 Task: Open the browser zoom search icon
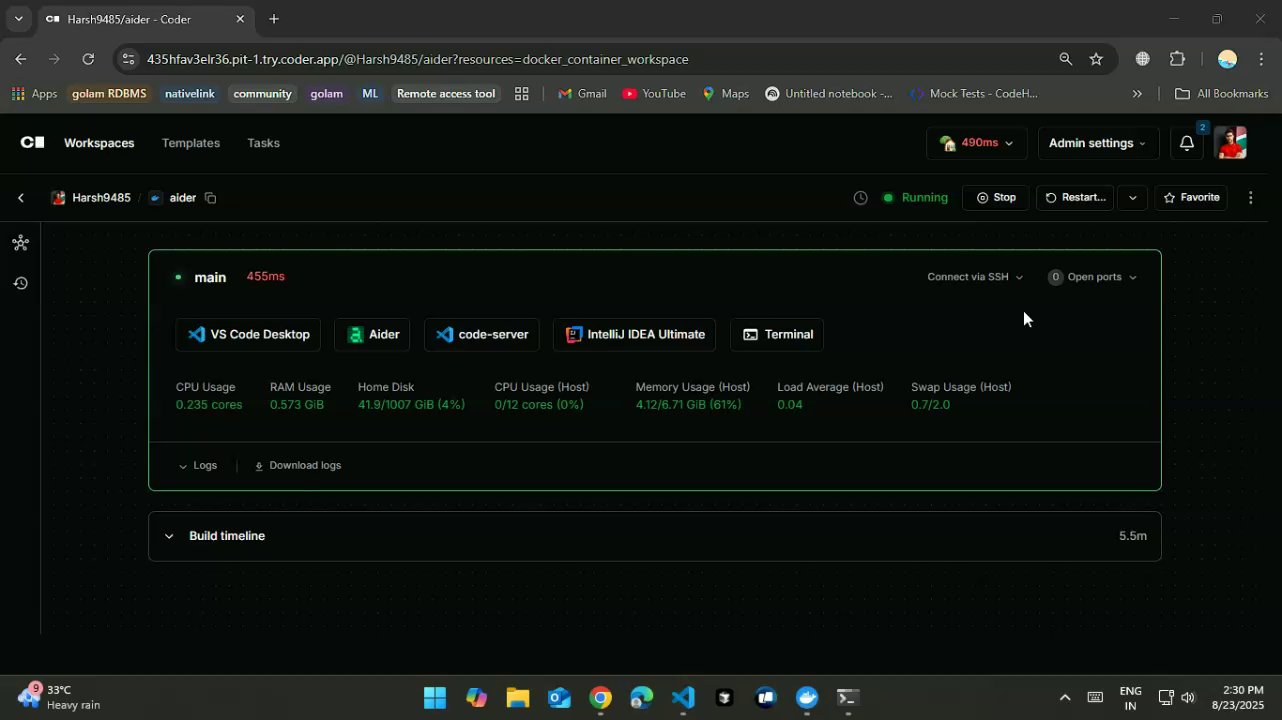pos(1066,59)
